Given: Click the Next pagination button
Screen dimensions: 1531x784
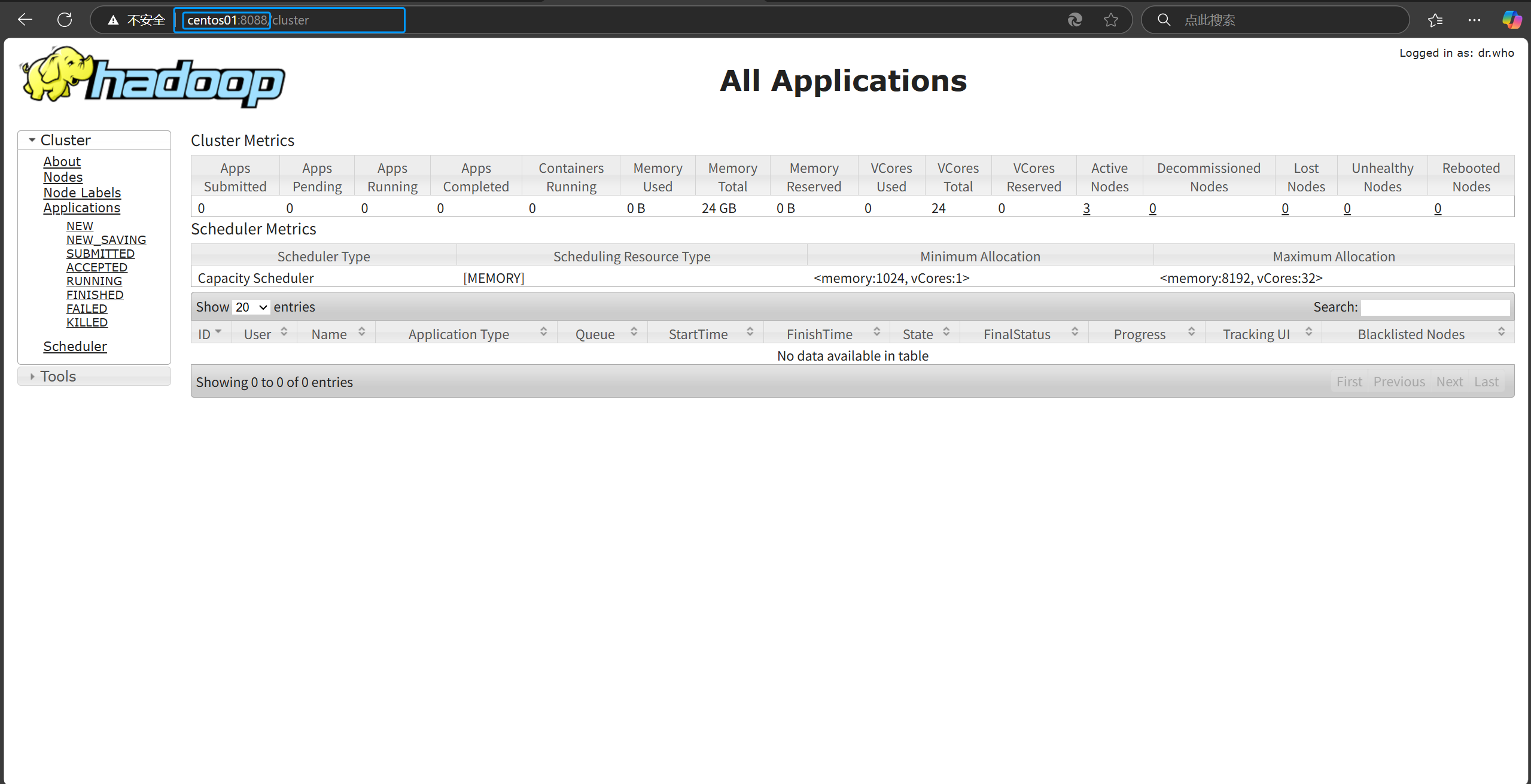Looking at the screenshot, I should (1449, 382).
